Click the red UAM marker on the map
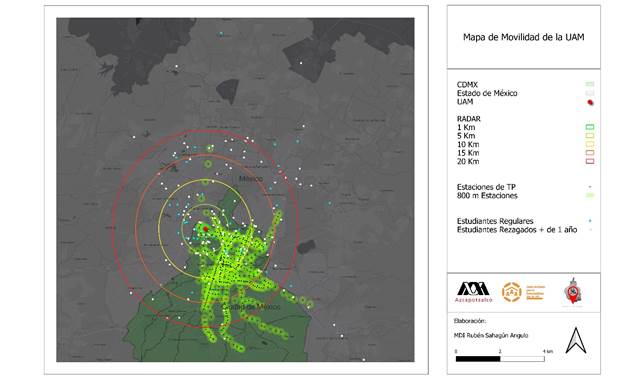Image resolution: width=627 pixels, height=384 pixels. pos(206,229)
